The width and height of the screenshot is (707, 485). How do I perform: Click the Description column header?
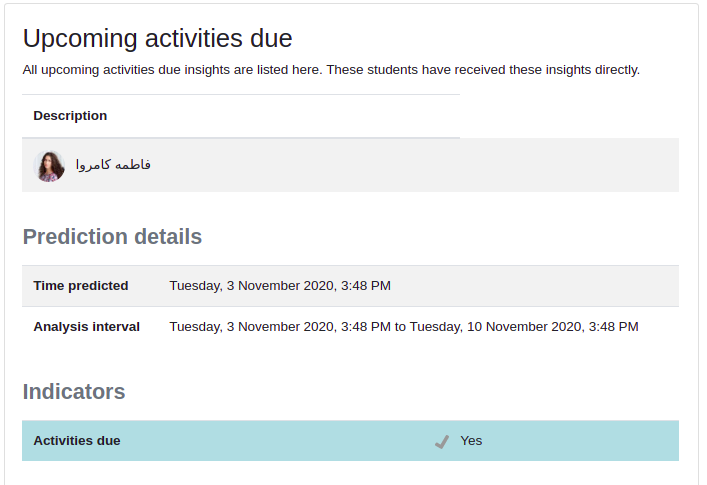[70, 116]
